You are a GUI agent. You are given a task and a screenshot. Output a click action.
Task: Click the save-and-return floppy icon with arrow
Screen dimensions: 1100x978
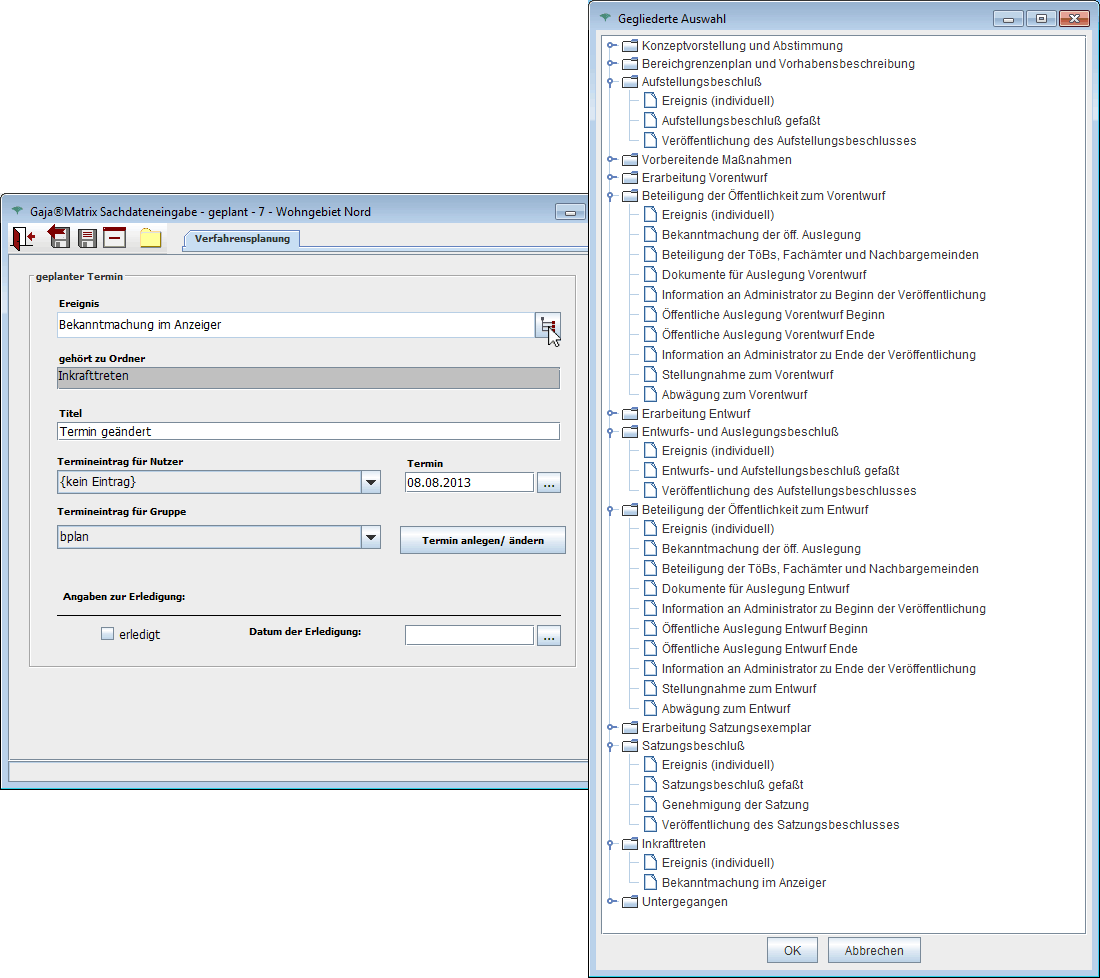(59, 237)
